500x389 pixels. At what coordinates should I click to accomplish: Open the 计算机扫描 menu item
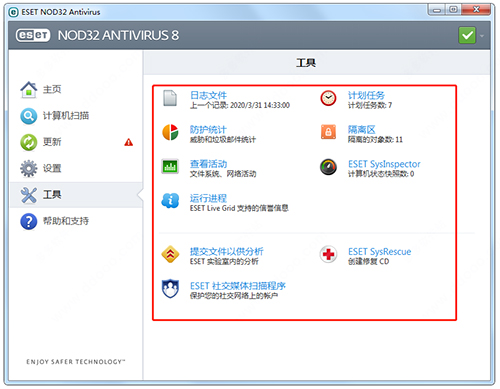point(66,116)
